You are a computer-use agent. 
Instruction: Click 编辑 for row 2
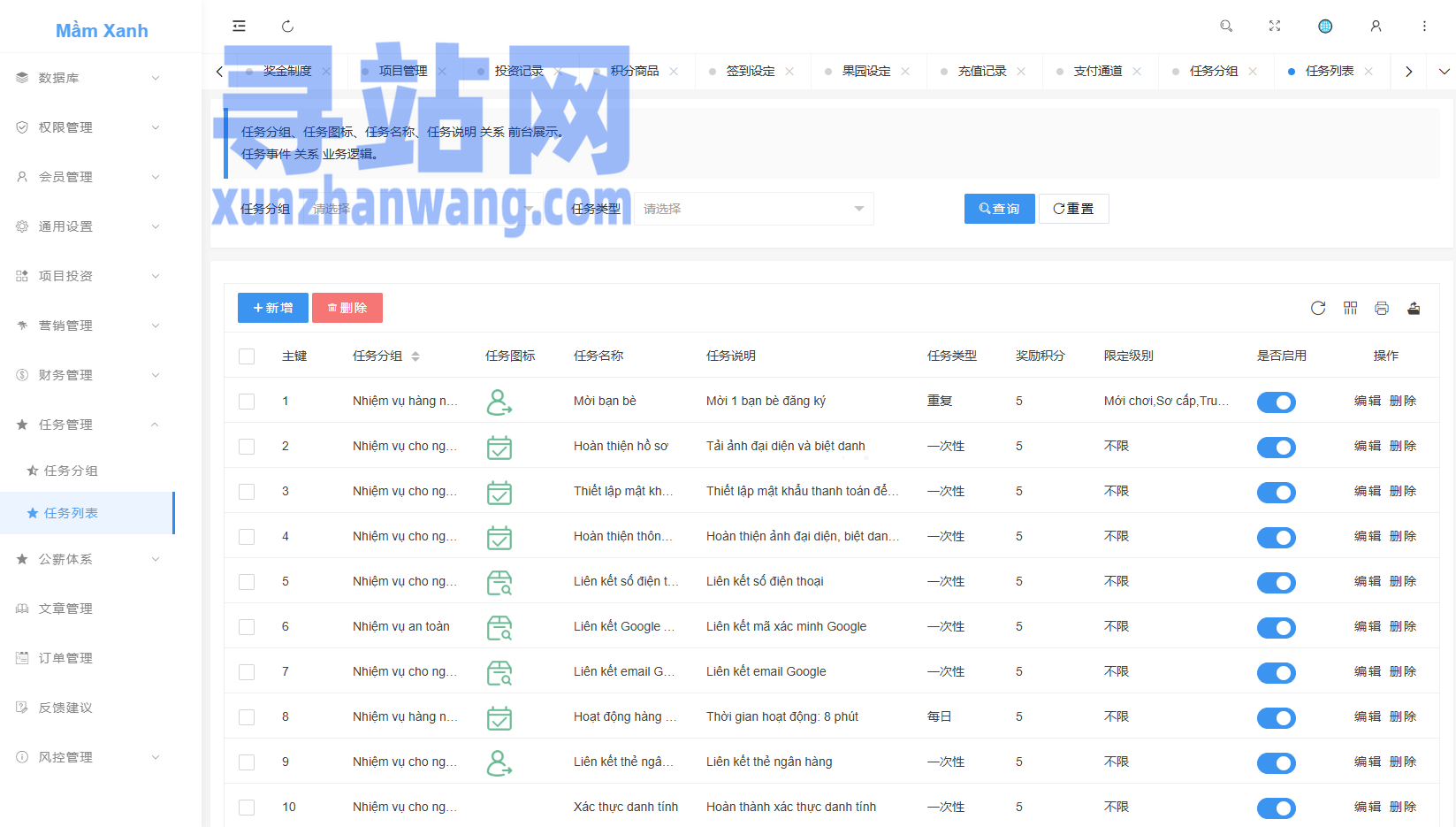(x=1367, y=447)
